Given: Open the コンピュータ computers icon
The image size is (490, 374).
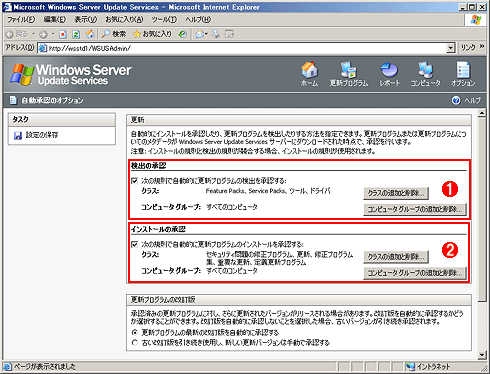Looking at the screenshot, I should 425,70.
